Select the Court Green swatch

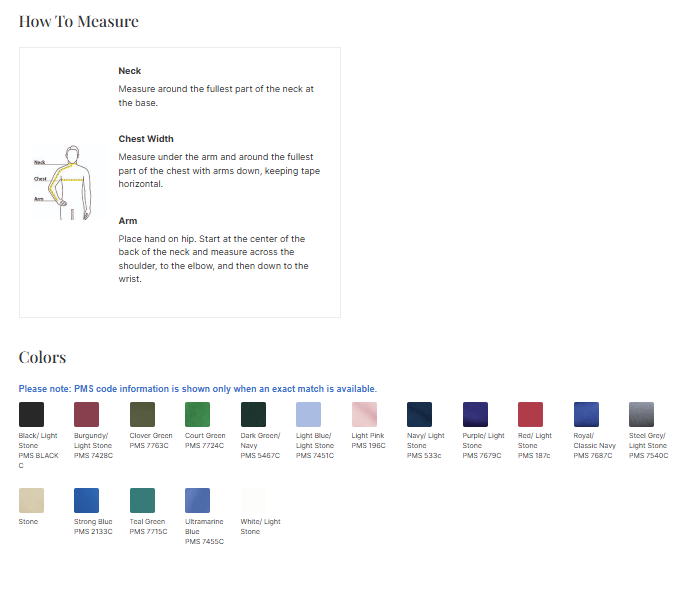click(198, 415)
